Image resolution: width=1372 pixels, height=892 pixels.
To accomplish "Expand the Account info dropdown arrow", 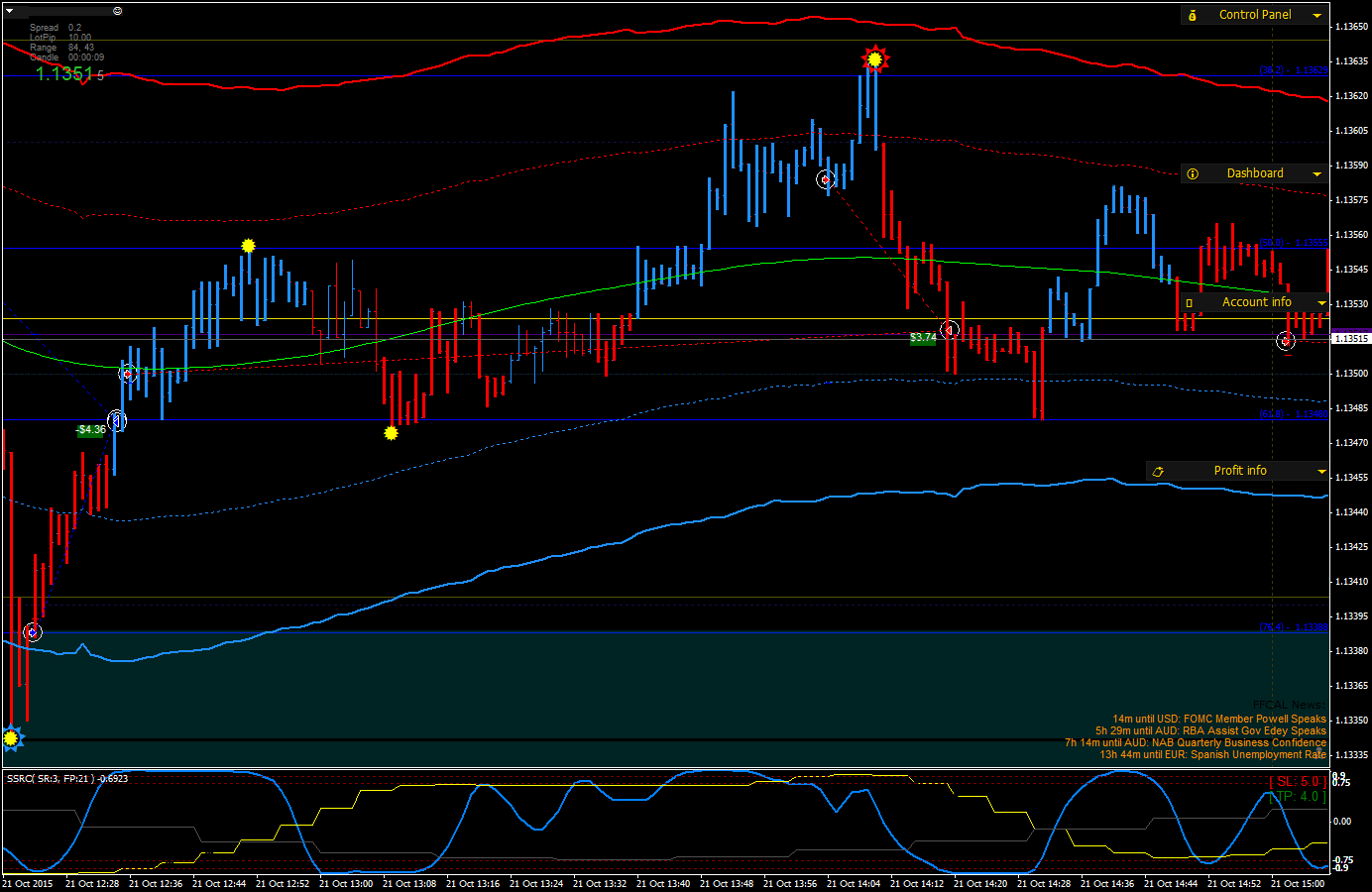I will coord(1321,302).
